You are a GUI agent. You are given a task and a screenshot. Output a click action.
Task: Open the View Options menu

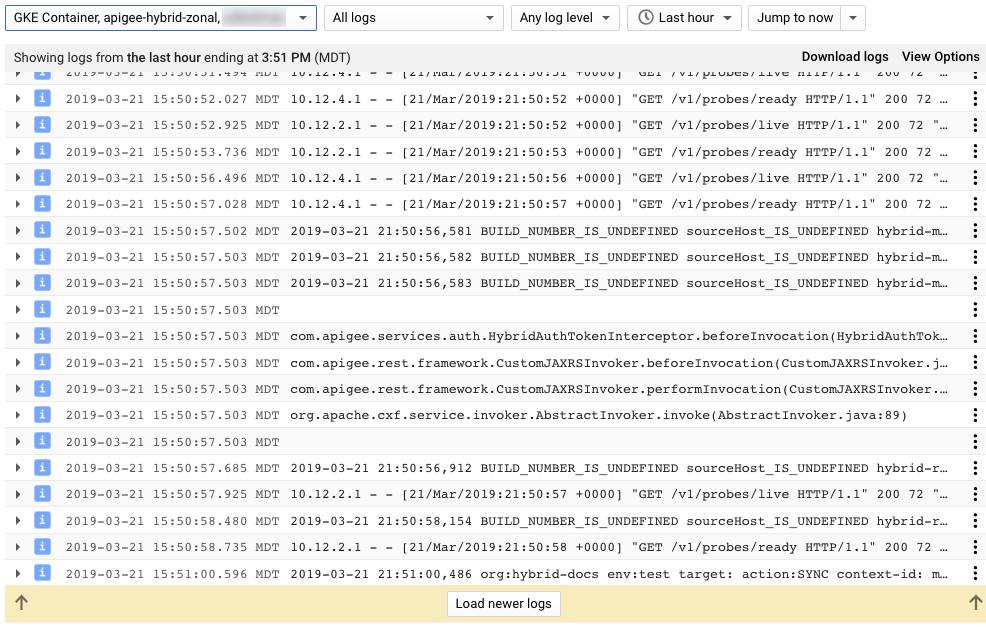[940, 57]
